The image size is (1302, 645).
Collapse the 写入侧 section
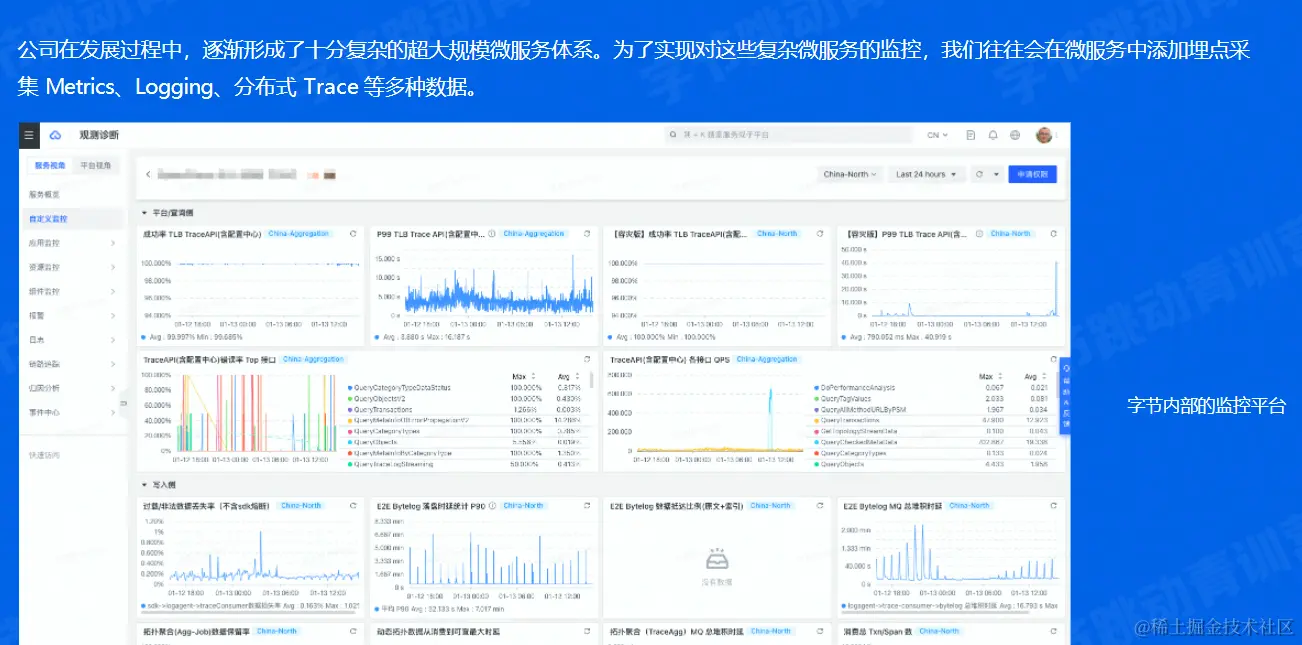pyautogui.click(x=144, y=484)
